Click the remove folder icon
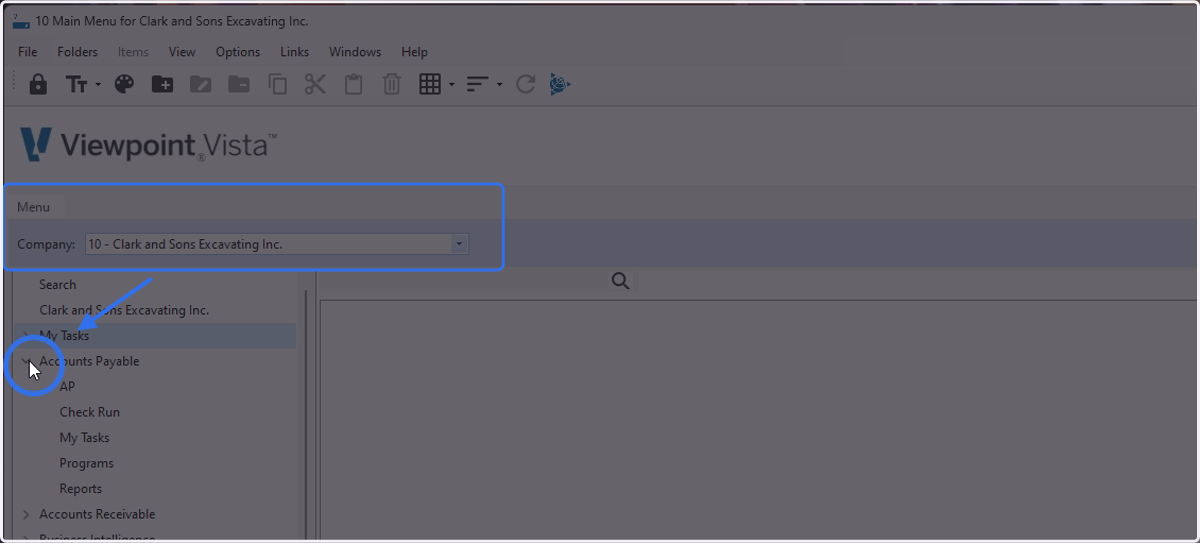 pyautogui.click(x=239, y=85)
